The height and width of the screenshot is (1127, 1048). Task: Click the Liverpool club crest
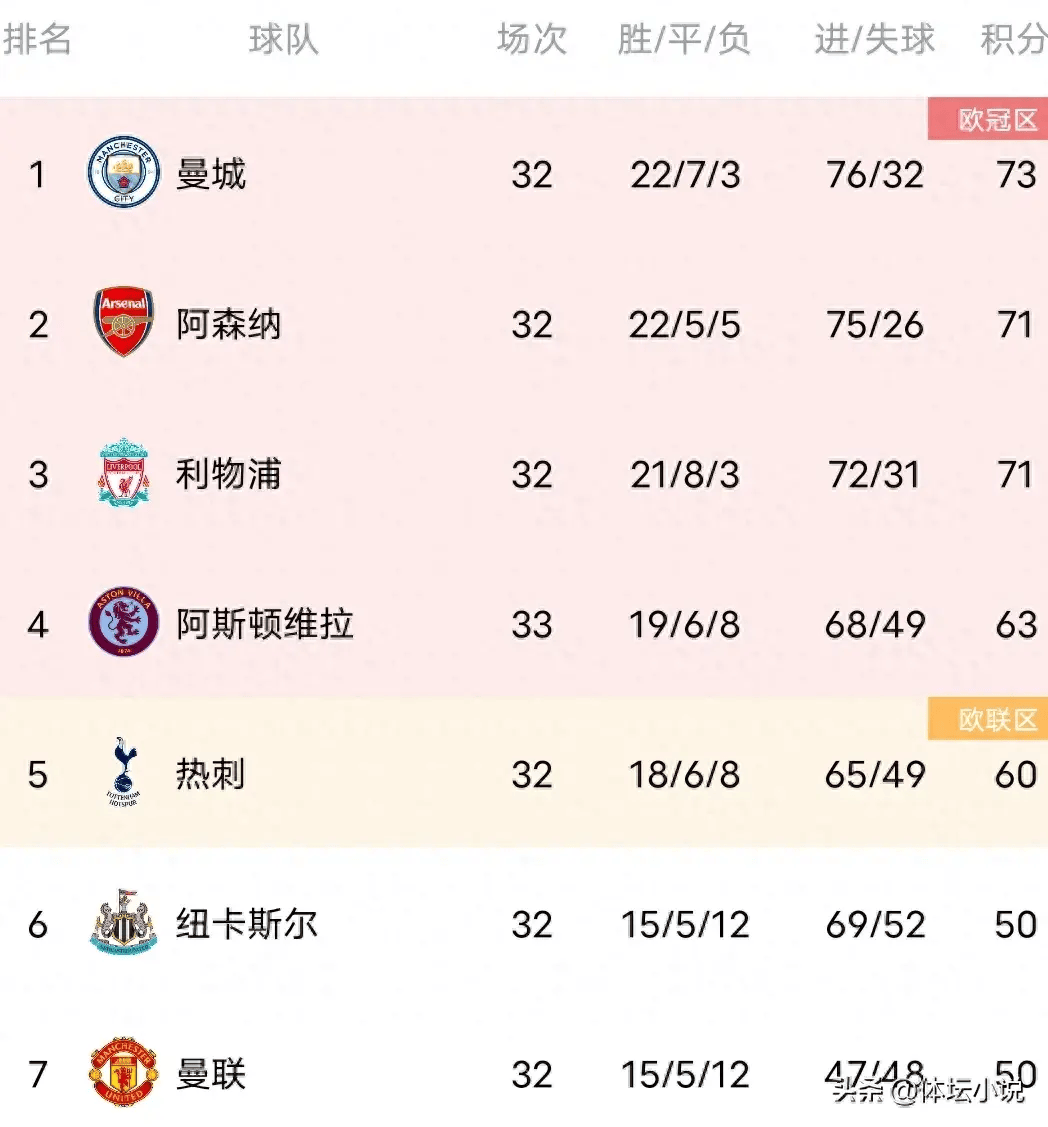tap(124, 472)
